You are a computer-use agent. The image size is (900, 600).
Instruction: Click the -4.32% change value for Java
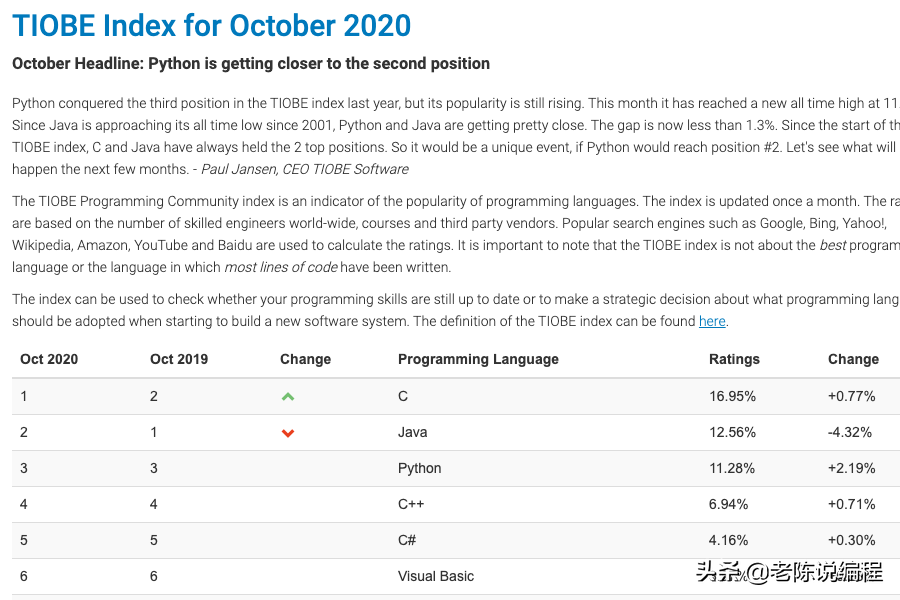[x=850, y=432]
